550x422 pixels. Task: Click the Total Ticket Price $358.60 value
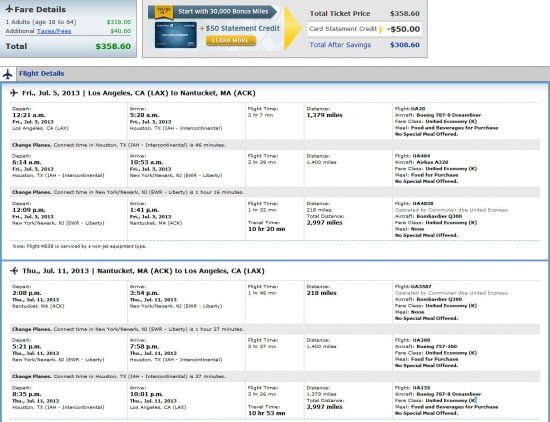[x=404, y=14]
